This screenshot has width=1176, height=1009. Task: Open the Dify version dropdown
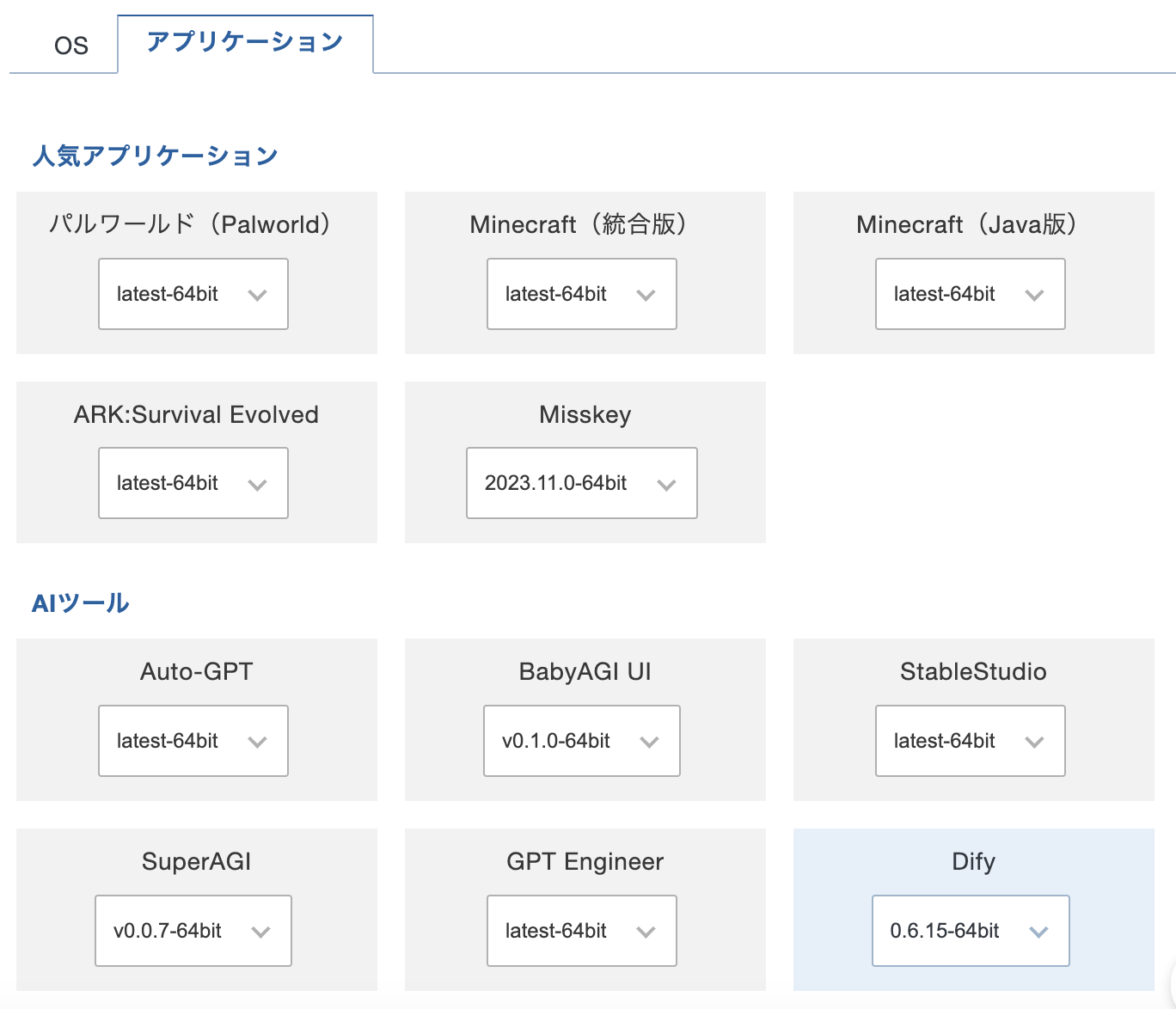point(970,931)
